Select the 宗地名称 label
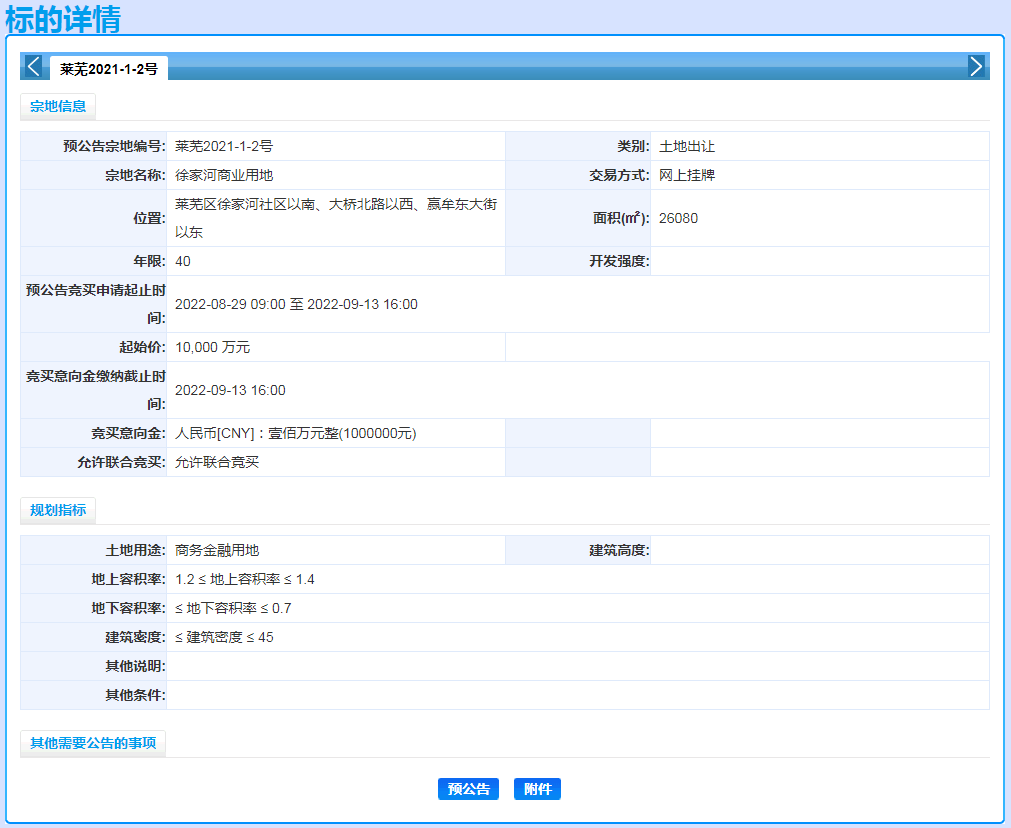The image size is (1011, 828). click(x=135, y=175)
